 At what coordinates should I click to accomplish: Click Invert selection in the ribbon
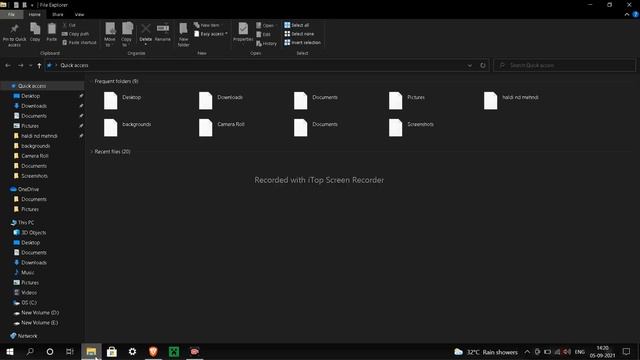coord(302,42)
